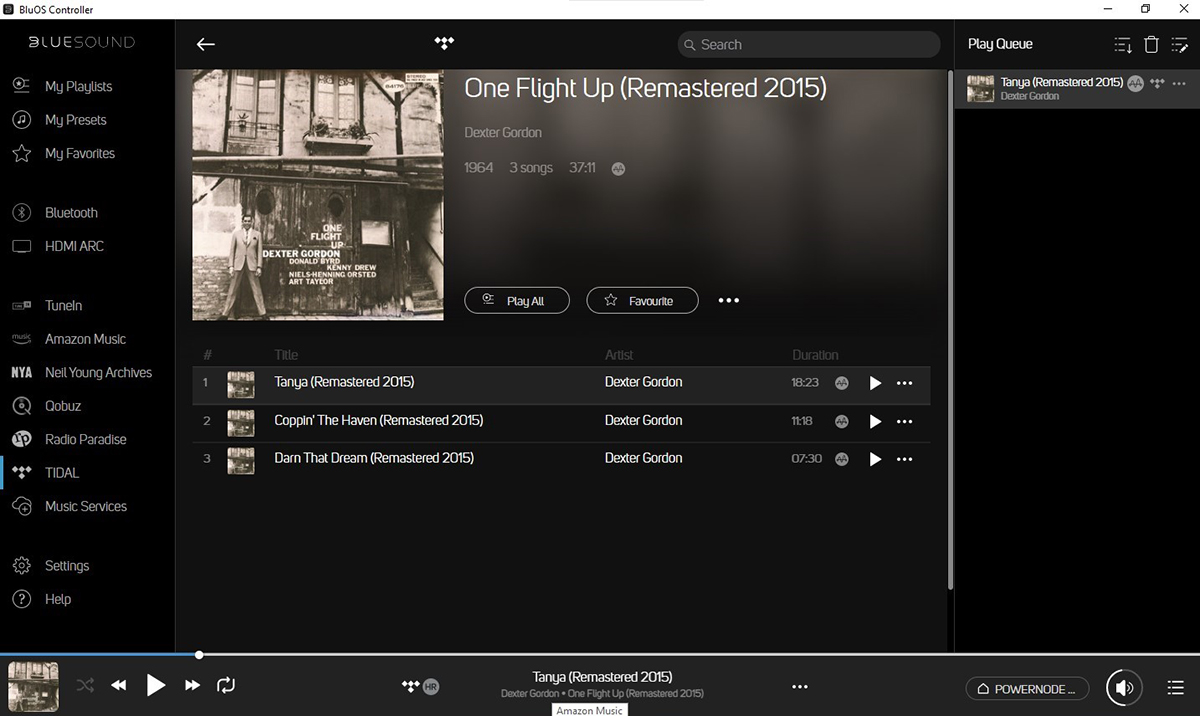
Task: Open the Dexter Gordon artist on the Coppin' The Haven row
Action: (x=644, y=420)
